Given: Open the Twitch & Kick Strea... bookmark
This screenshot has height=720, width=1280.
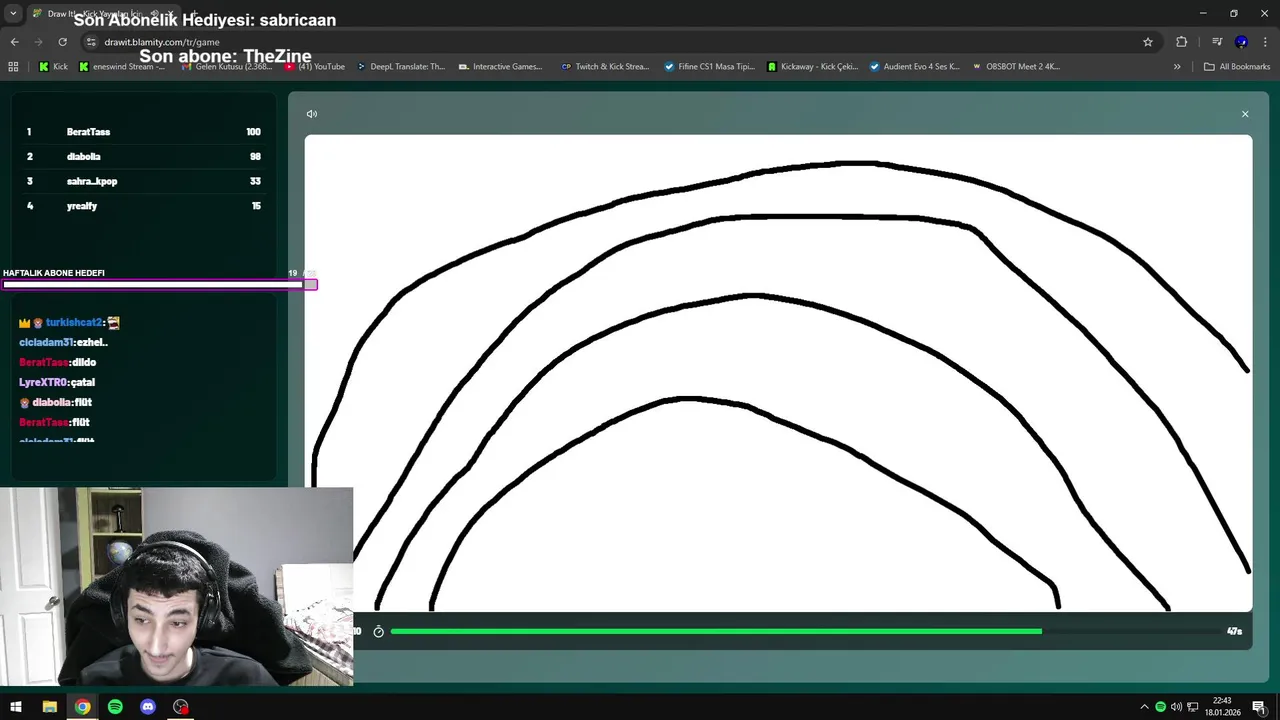Looking at the screenshot, I should pyautogui.click(x=605, y=67).
